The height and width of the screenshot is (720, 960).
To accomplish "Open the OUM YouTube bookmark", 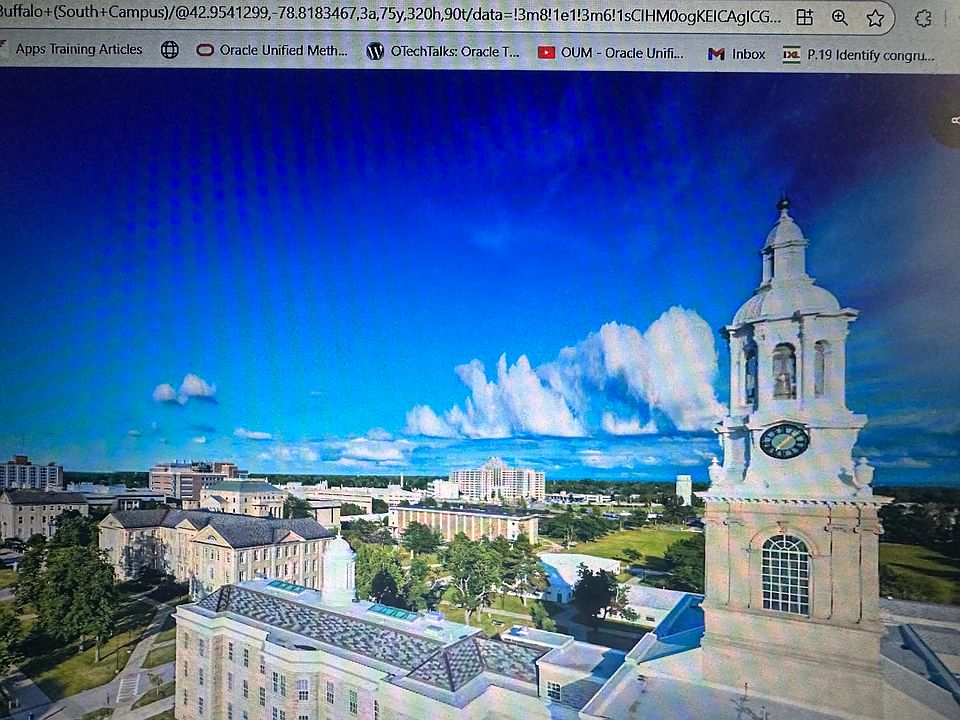I will 611,52.
